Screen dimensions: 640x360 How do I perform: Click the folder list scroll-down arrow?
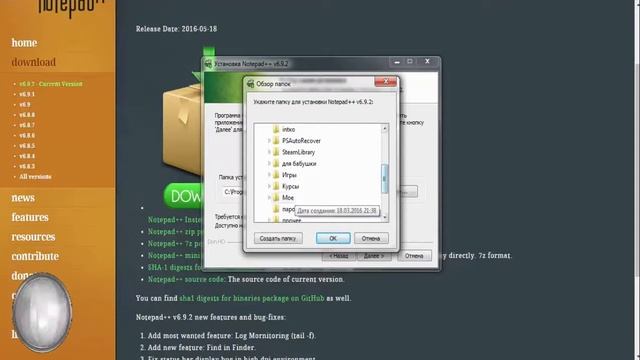click(x=384, y=218)
